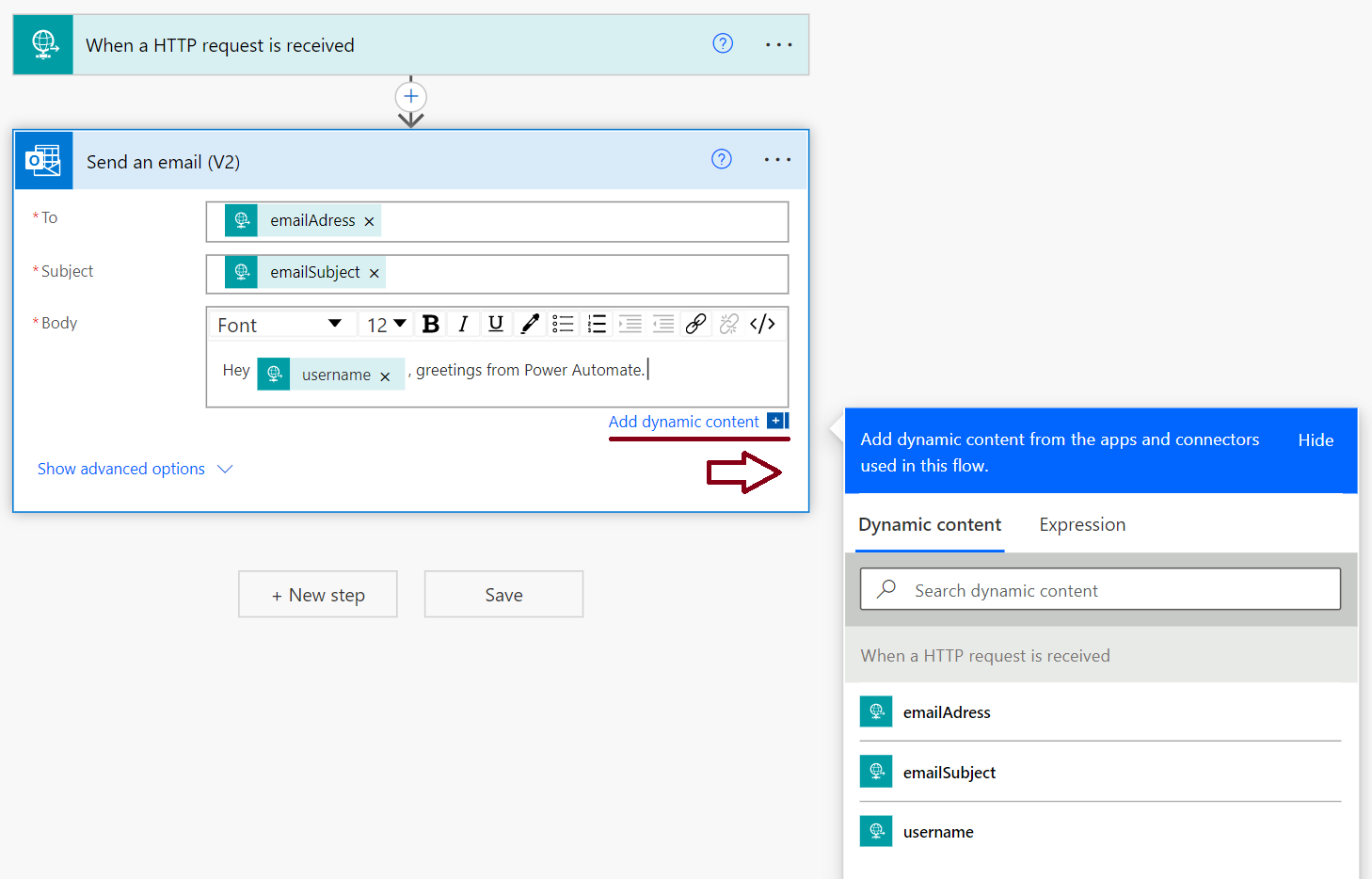Insert a hyperlink in Body
1372x879 pixels.
click(x=695, y=324)
